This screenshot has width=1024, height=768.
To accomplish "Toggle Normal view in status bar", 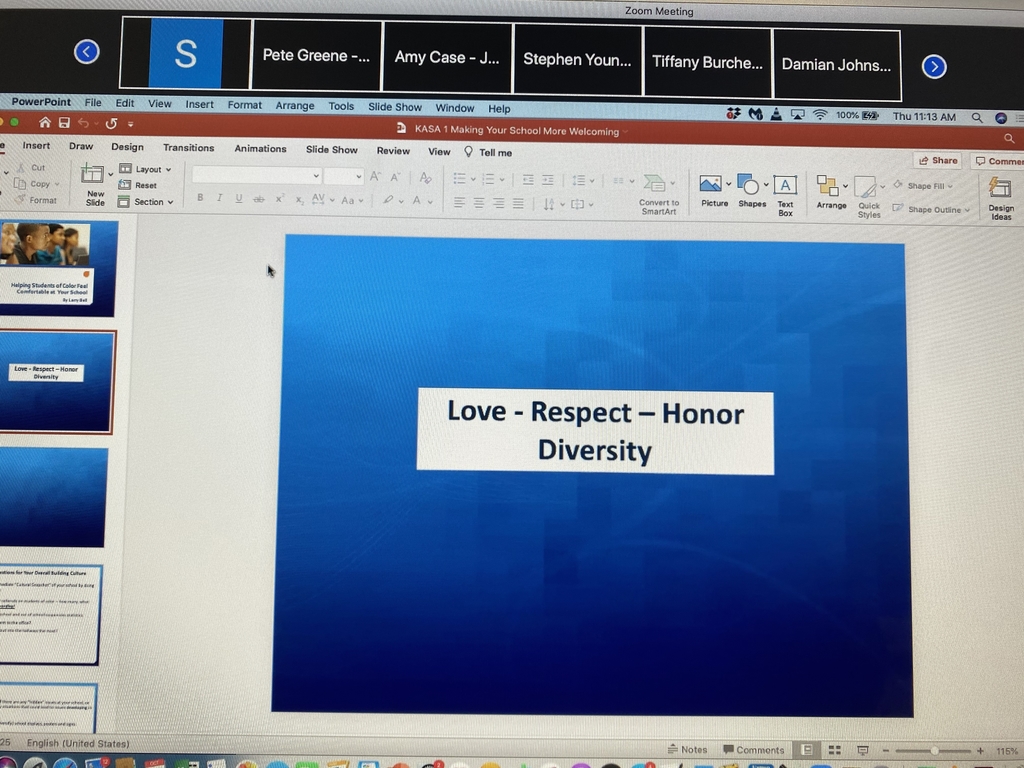I will 807,750.
